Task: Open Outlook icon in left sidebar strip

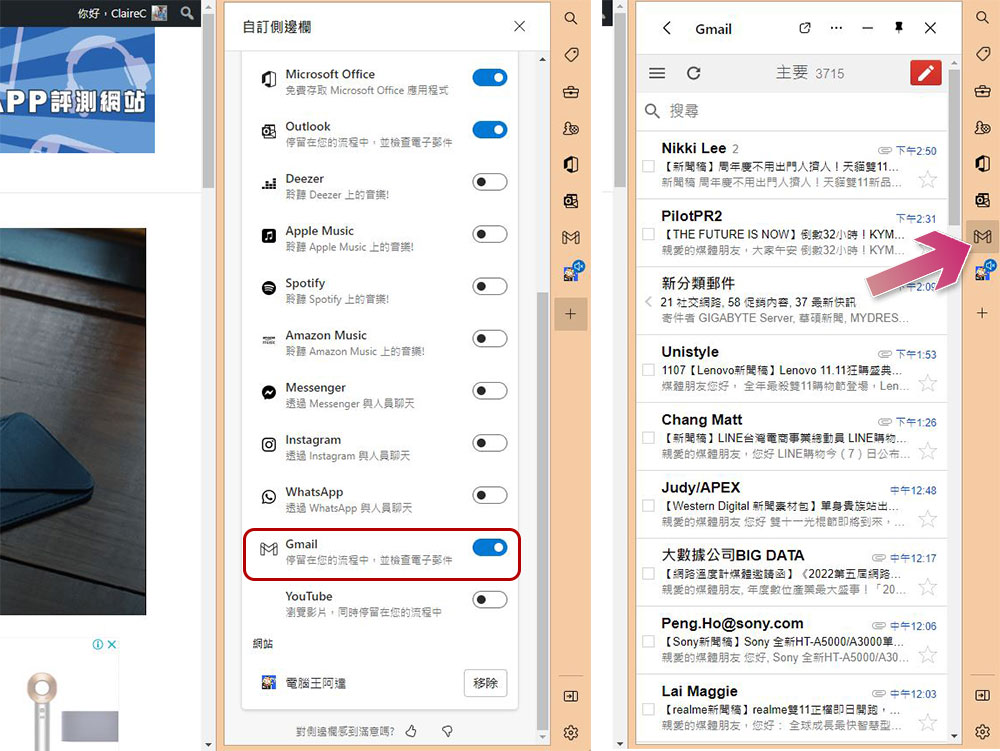Action: pos(571,201)
